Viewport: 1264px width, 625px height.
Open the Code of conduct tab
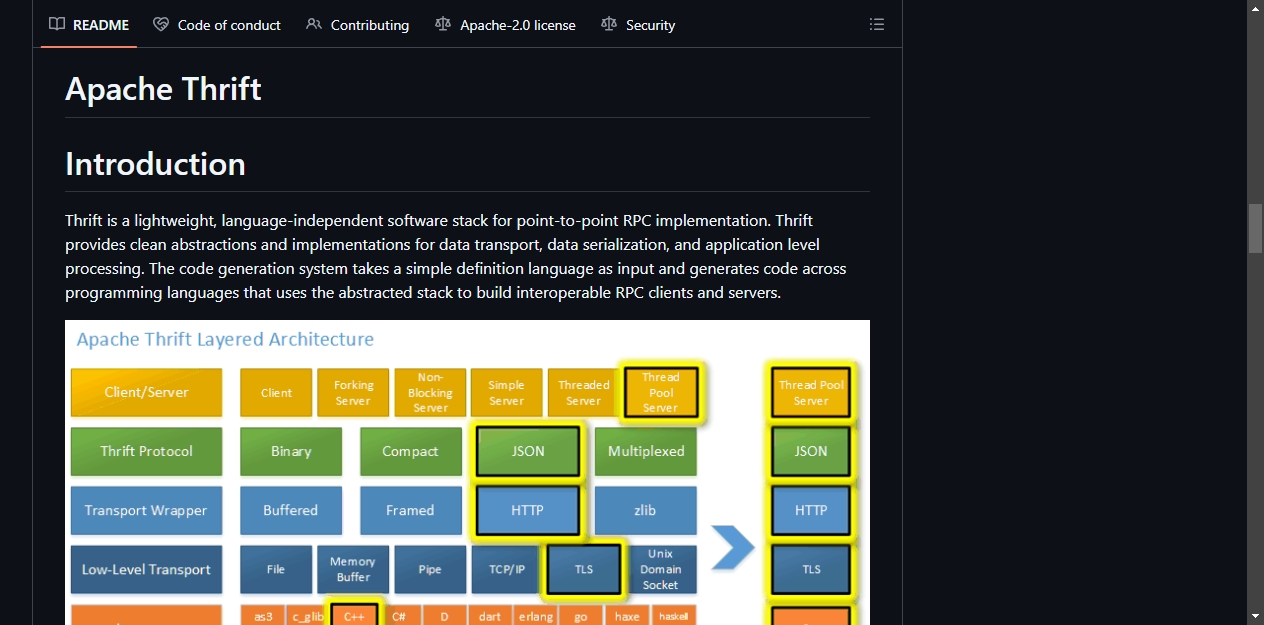coord(217,24)
